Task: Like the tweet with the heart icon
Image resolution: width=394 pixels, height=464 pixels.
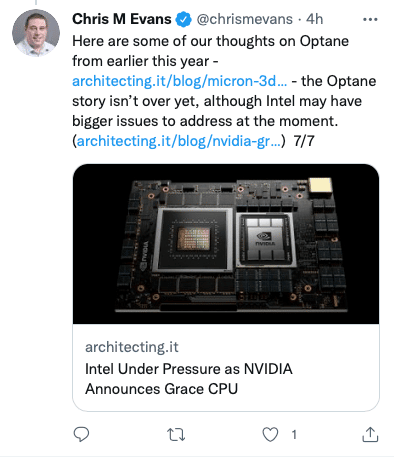Action: coord(270,434)
